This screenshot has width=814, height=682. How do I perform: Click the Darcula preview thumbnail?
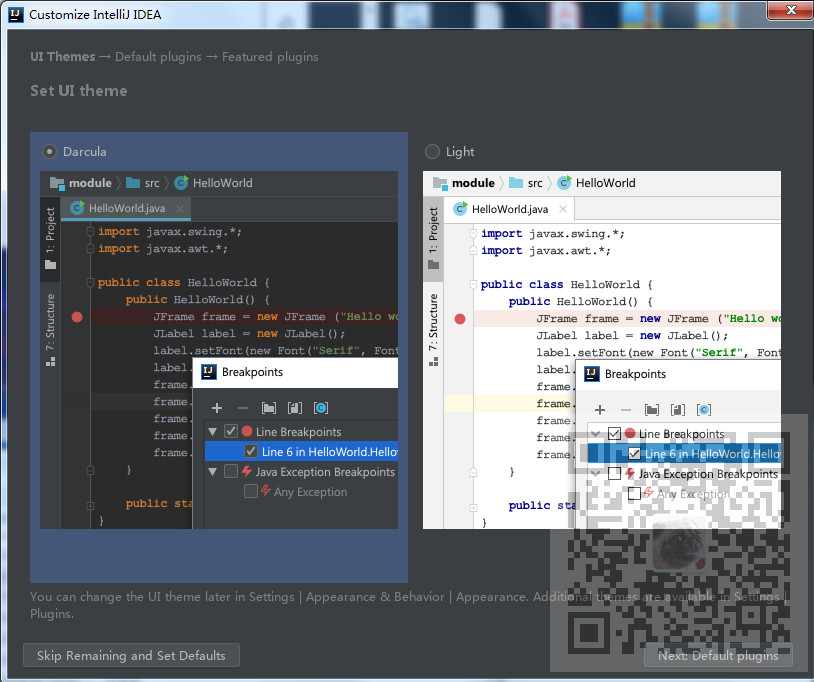[x=219, y=350]
